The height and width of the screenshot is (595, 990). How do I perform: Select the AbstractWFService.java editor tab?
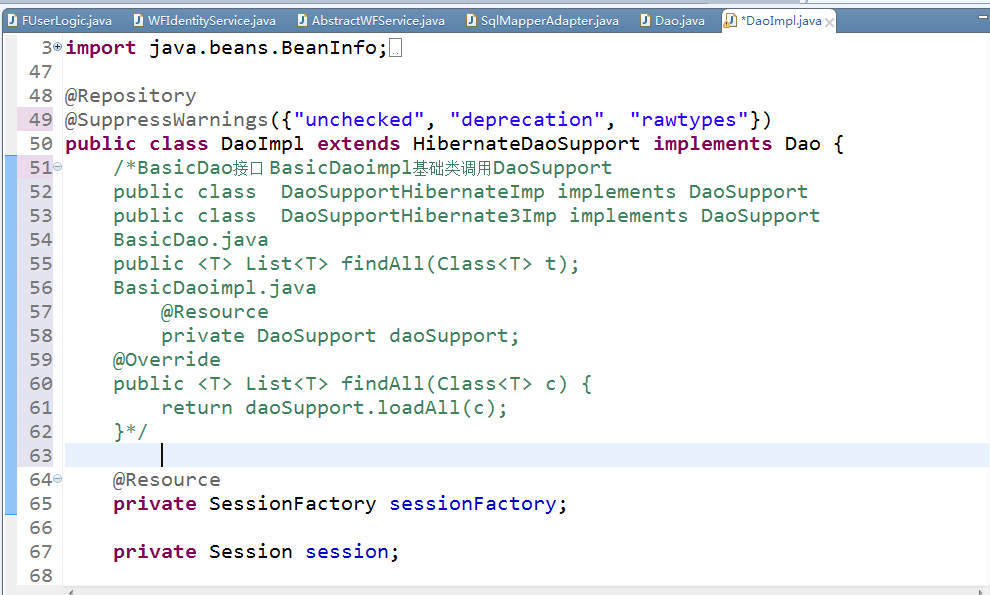click(x=371, y=21)
